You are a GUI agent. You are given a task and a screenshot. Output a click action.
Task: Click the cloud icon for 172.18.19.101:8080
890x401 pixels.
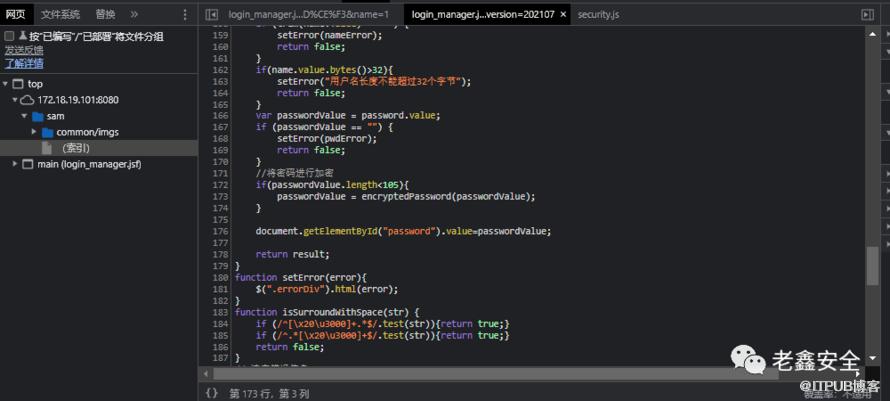[27, 100]
